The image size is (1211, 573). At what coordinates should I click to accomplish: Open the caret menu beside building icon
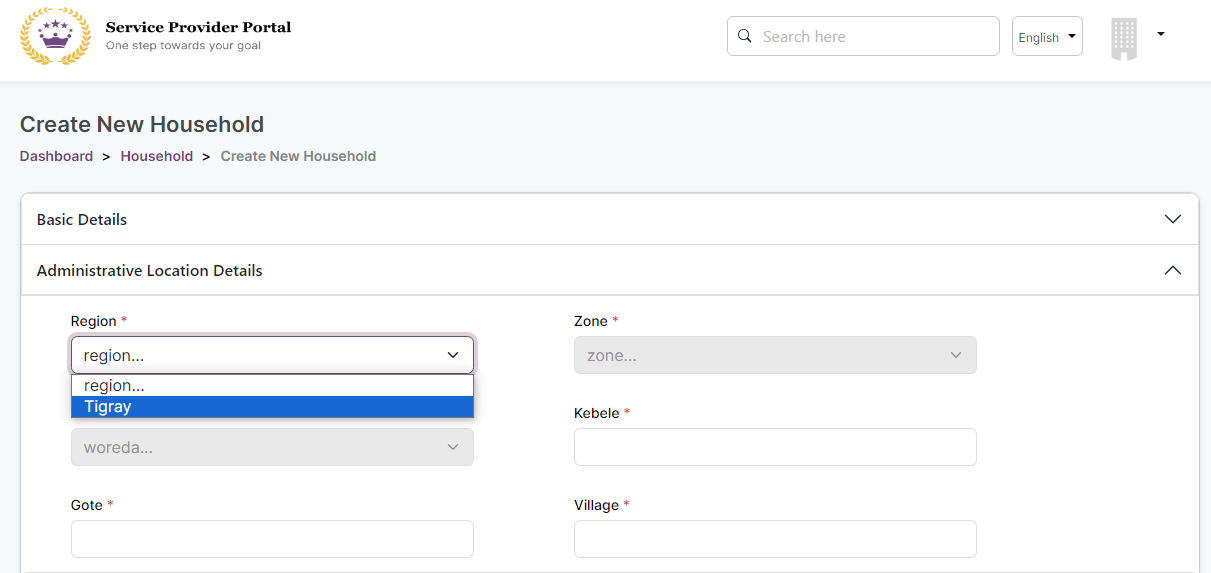[x=1160, y=34]
